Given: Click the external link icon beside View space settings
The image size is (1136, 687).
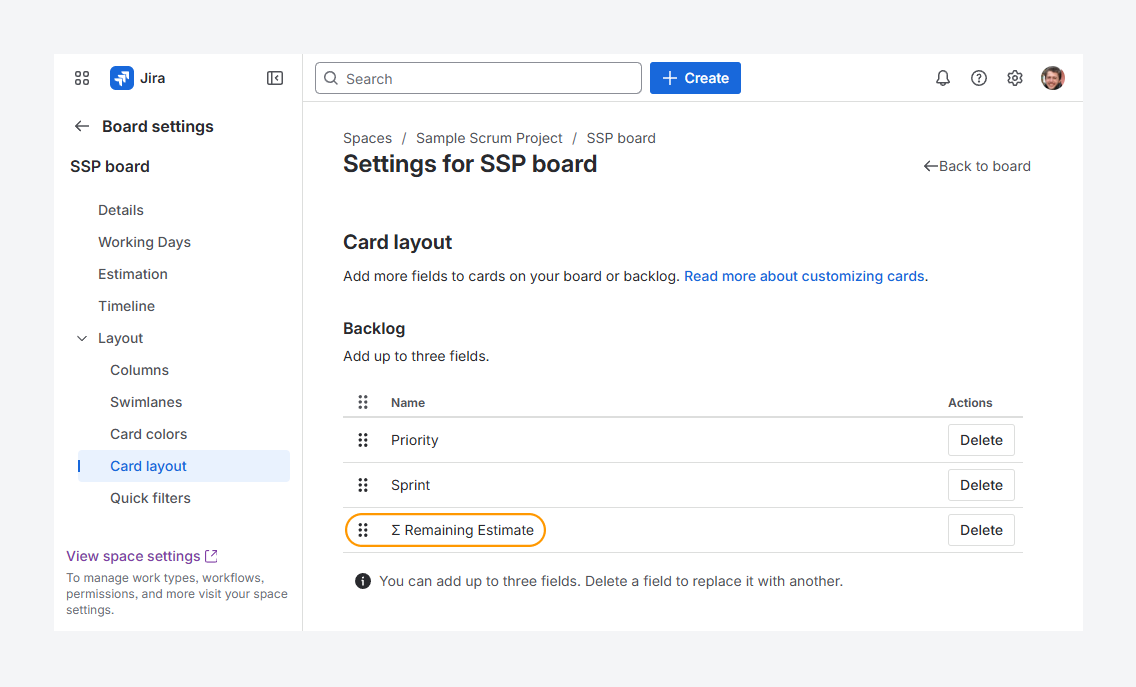Looking at the screenshot, I should coord(212,556).
